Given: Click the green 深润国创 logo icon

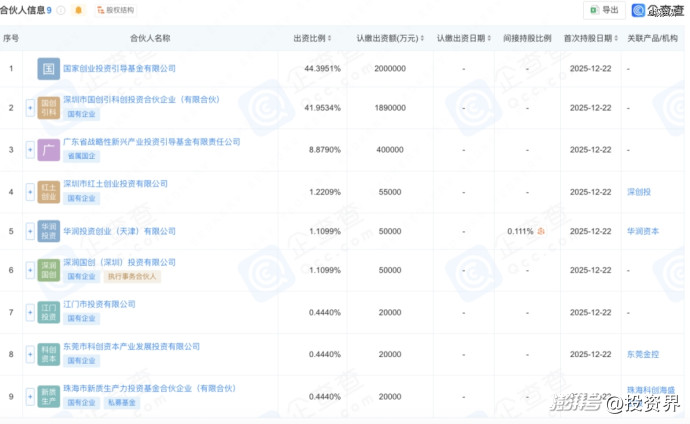Looking at the screenshot, I should (48, 270).
